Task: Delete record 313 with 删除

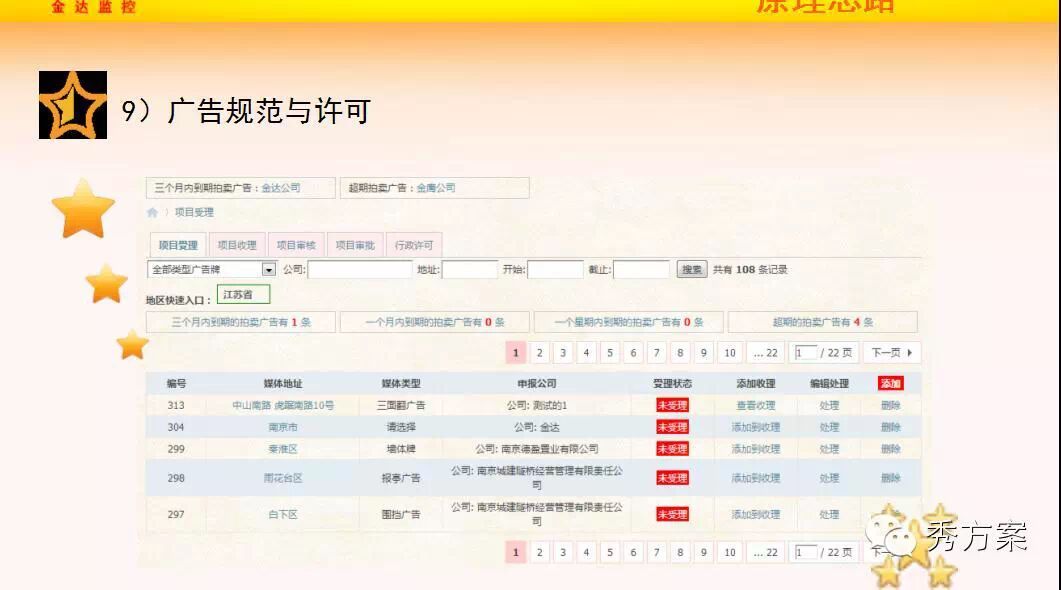Action: pyautogui.click(x=890, y=405)
